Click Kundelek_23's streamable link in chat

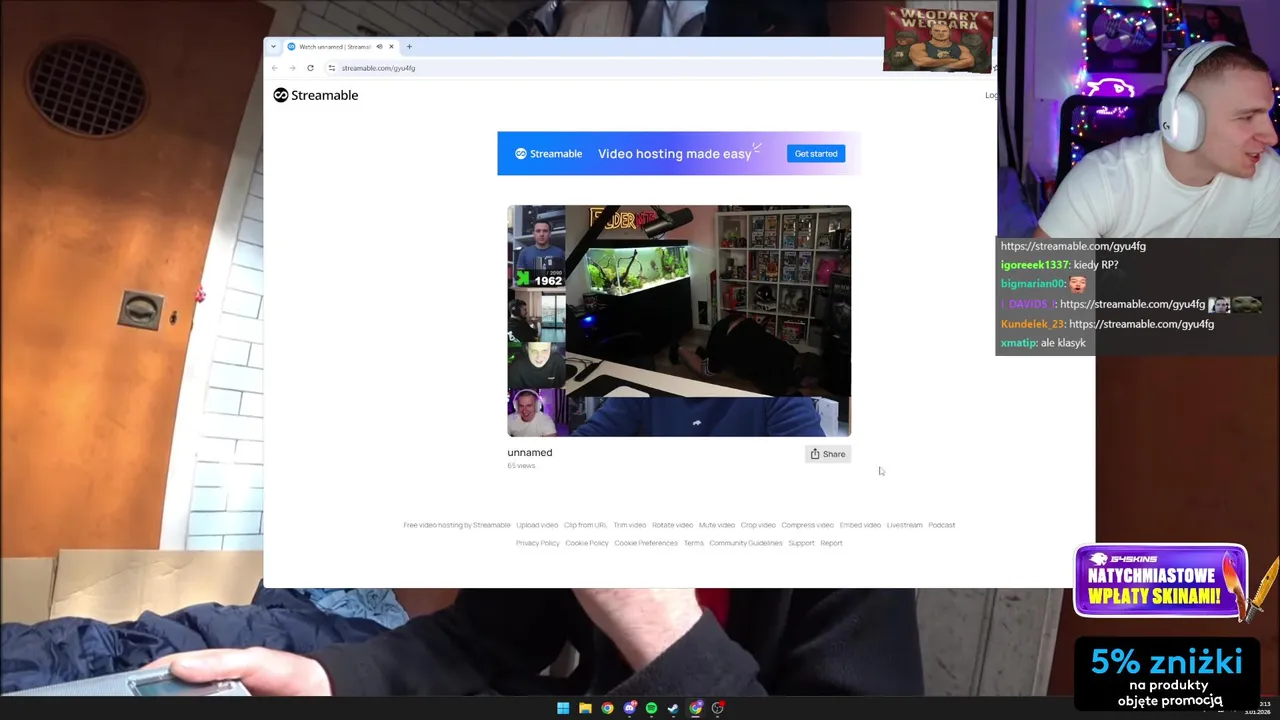1141,324
